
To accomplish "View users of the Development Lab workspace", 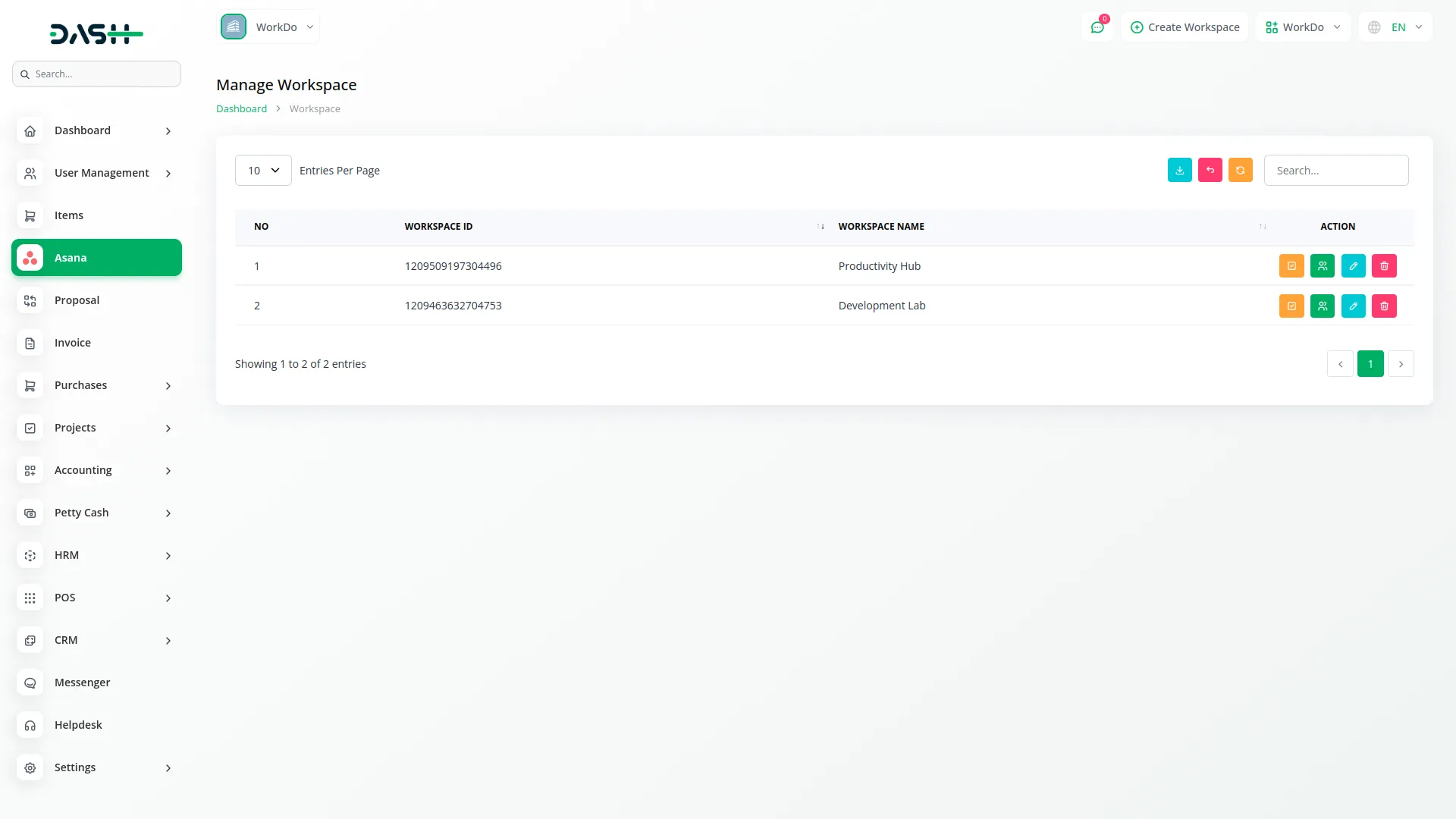I will tap(1323, 306).
